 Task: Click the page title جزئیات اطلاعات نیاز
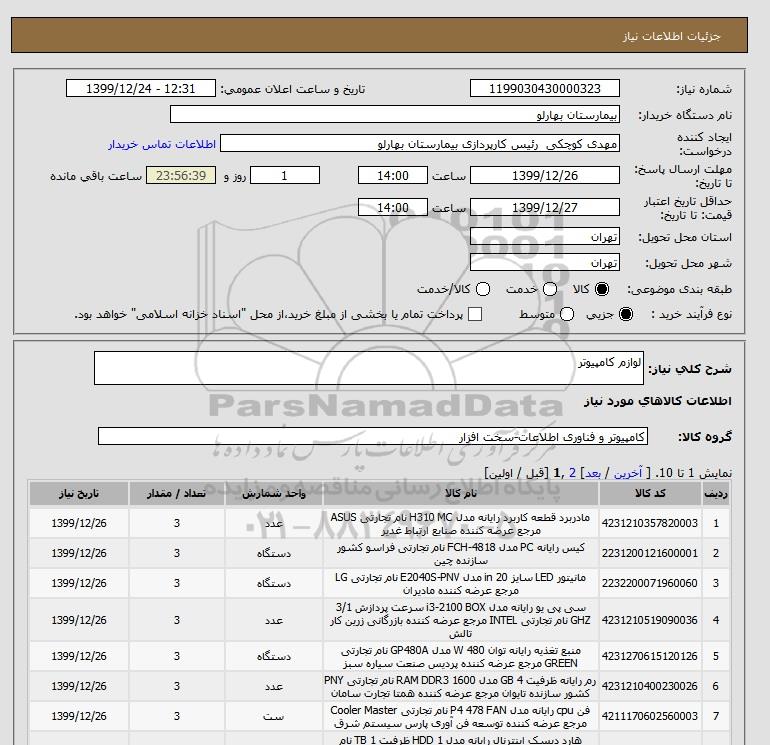[x=671, y=36]
